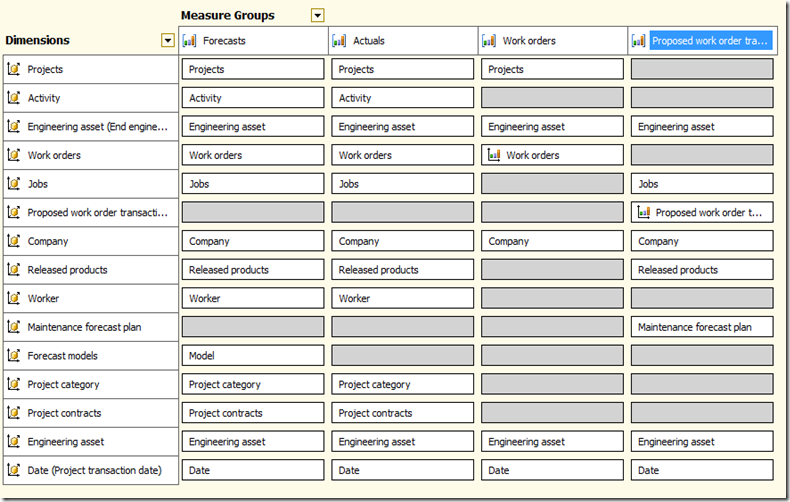This screenshot has height=502, width=790.
Task: Click the Actuals measure group icon
Action: click(x=340, y=41)
